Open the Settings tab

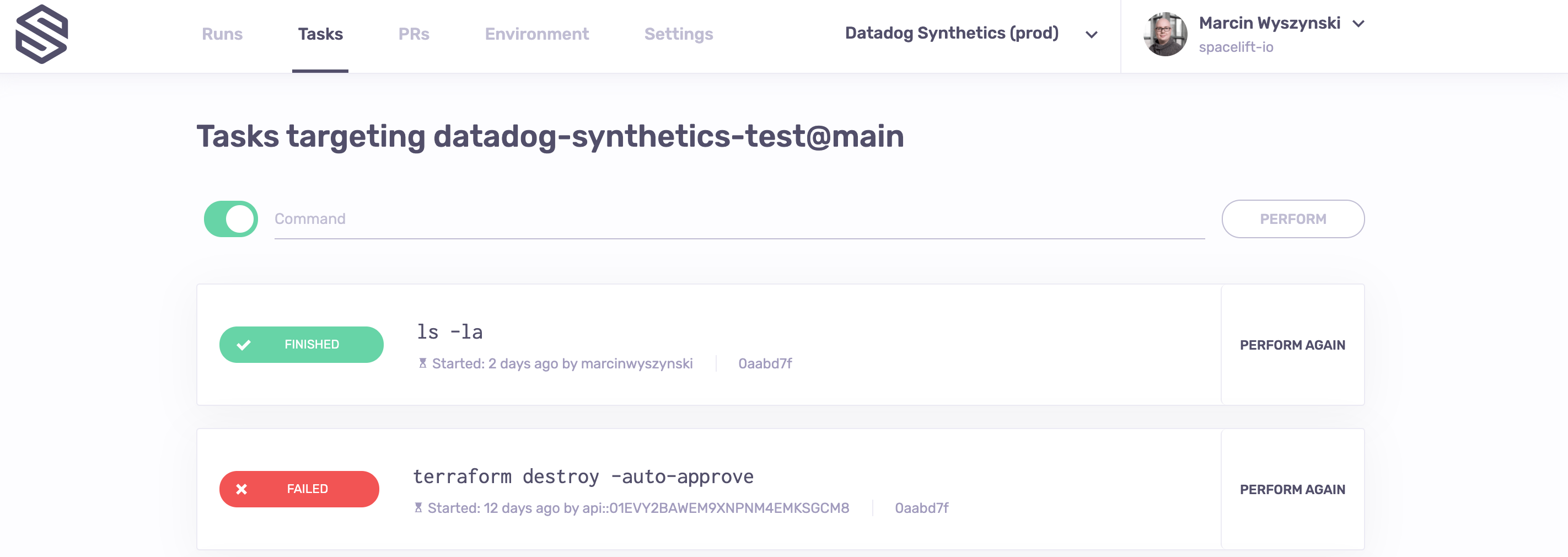678,34
